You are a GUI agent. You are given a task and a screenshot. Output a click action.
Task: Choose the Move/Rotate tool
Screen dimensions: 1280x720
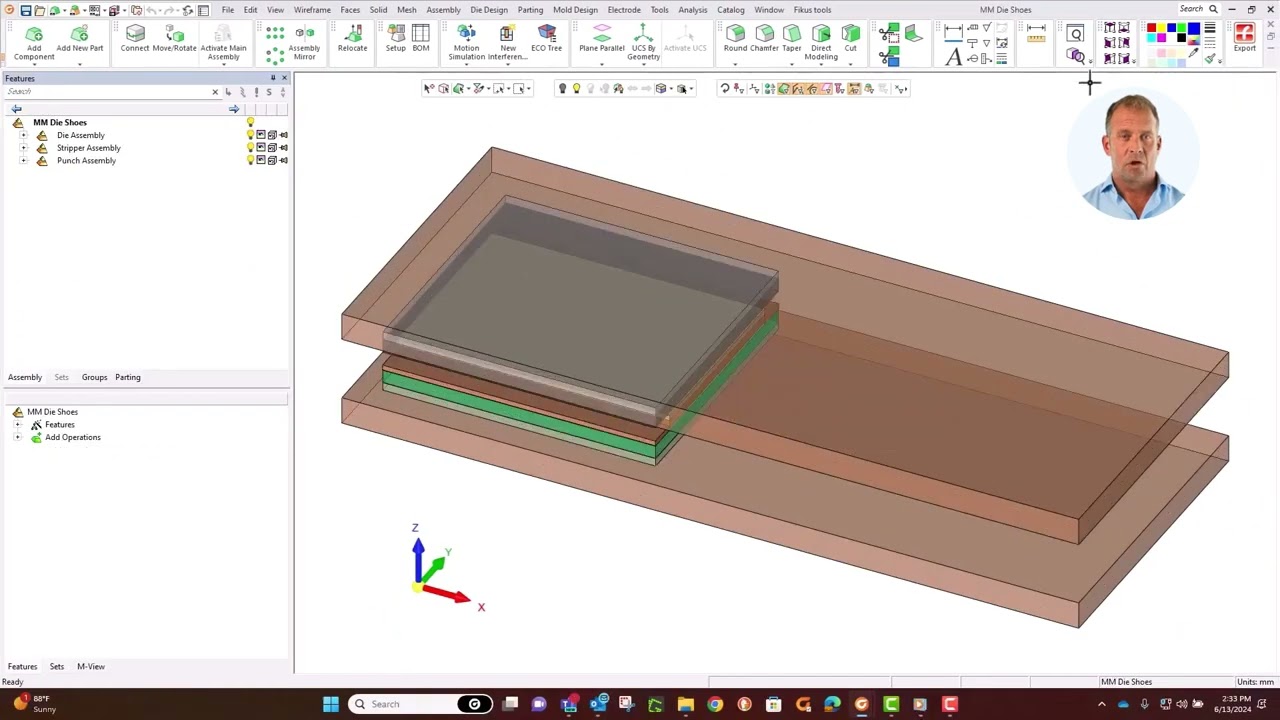174,40
